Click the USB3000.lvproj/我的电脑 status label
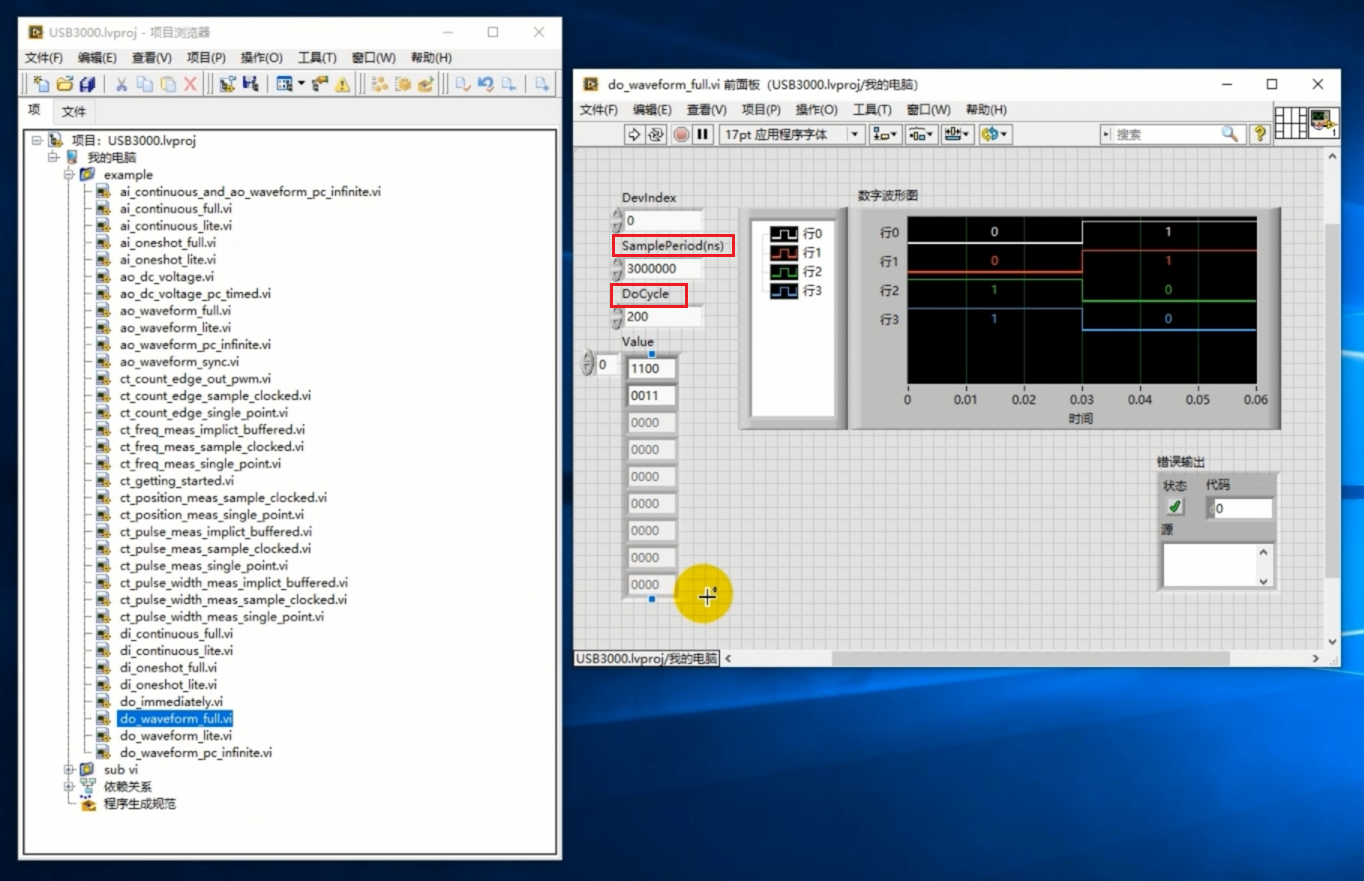Image resolution: width=1364 pixels, height=881 pixels. point(647,658)
